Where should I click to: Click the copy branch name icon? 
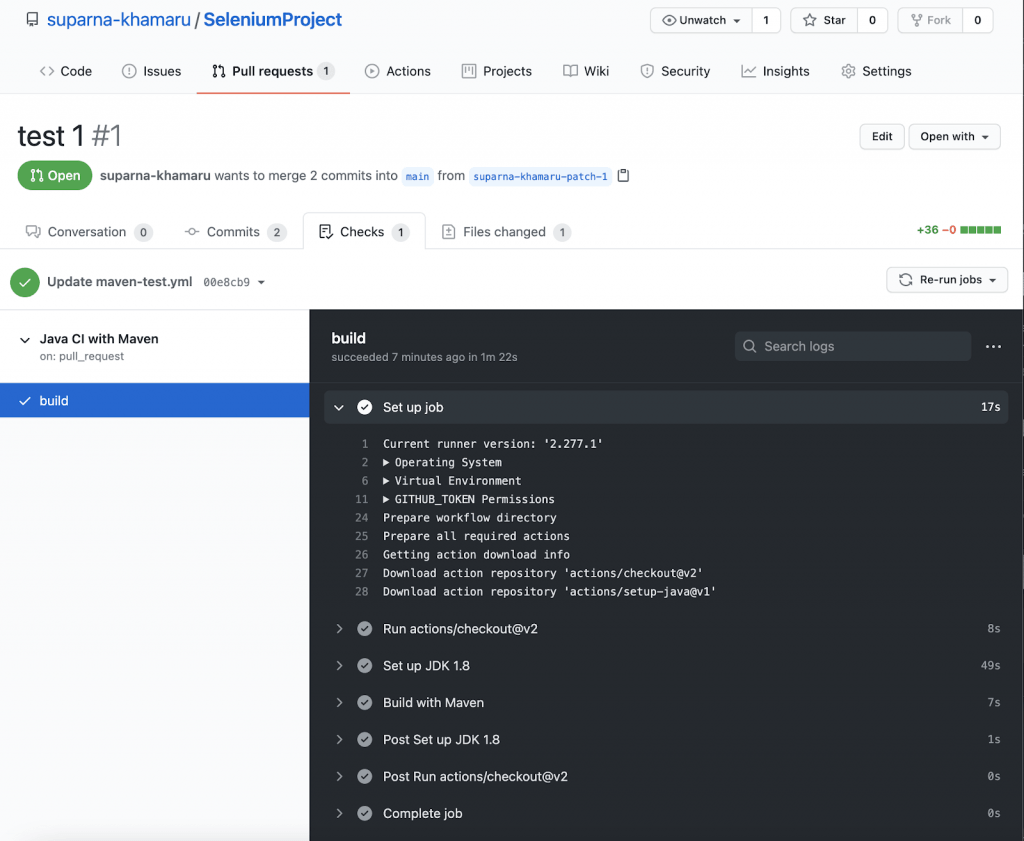[624, 176]
